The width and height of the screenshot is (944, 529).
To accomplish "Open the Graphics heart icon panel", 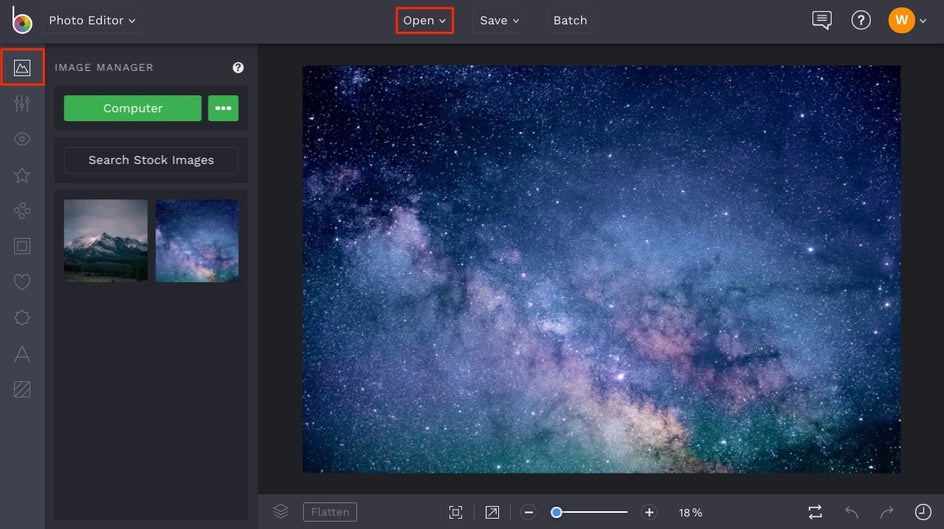I will [22, 282].
